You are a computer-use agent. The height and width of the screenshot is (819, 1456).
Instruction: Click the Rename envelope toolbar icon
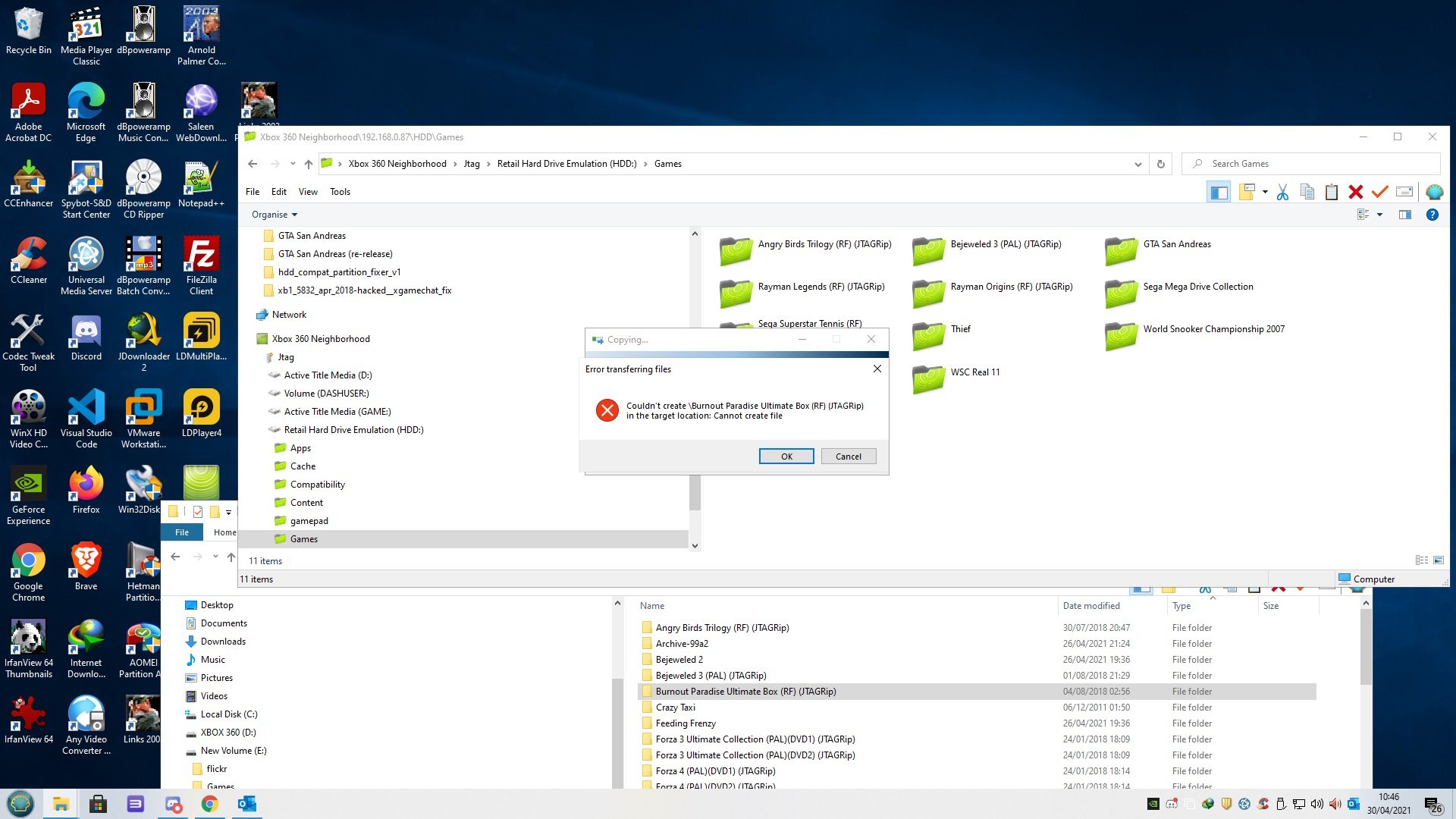coord(1404,193)
